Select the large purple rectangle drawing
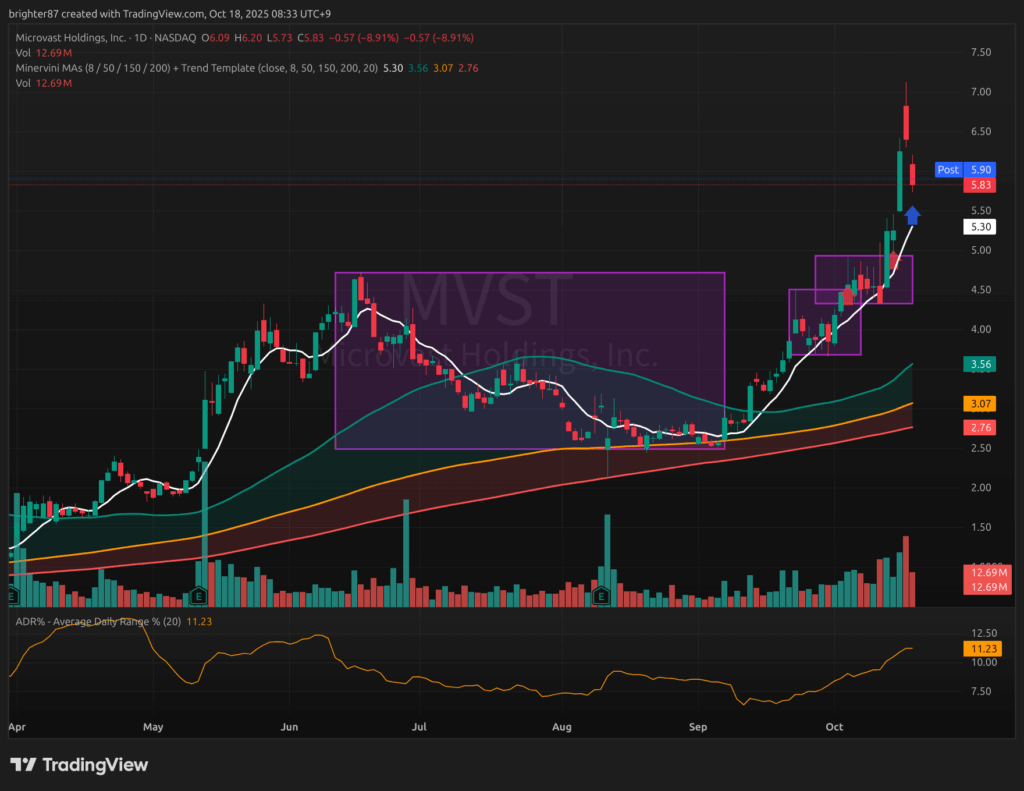The image size is (1024, 791). click(x=529, y=273)
